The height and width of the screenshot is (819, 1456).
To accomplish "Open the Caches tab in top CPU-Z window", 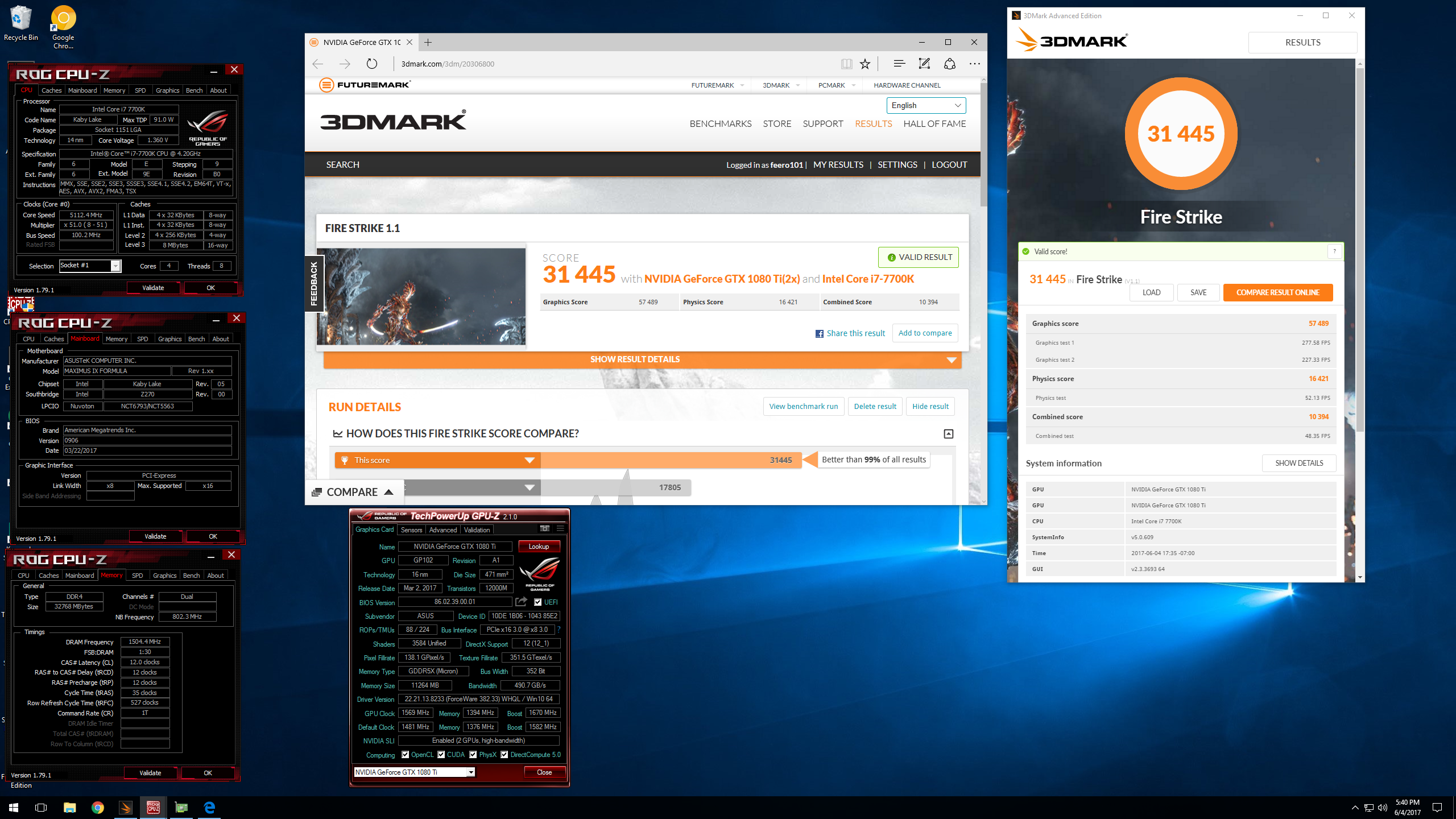I will coord(51,90).
